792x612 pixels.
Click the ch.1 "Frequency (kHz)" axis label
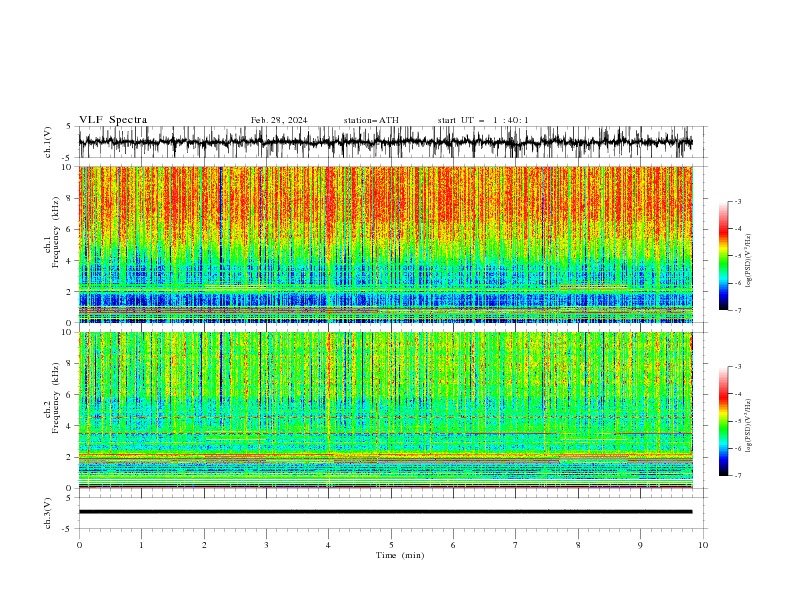(56, 233)
